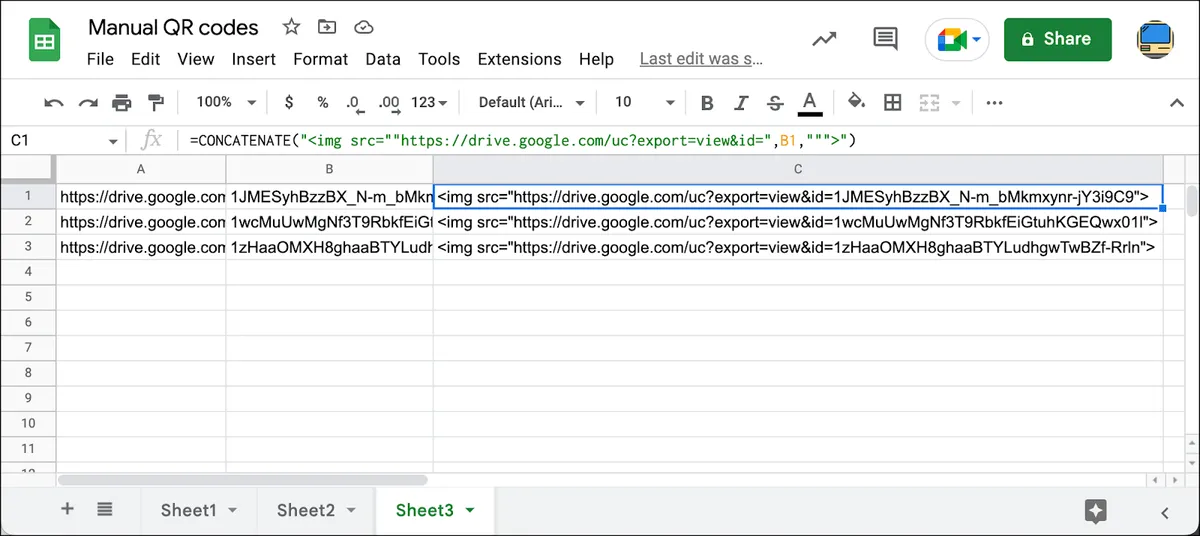The height and width of the screenshot is (536, 1200).
Task: Format as currency with dollar sign
Action: (289, 102)
